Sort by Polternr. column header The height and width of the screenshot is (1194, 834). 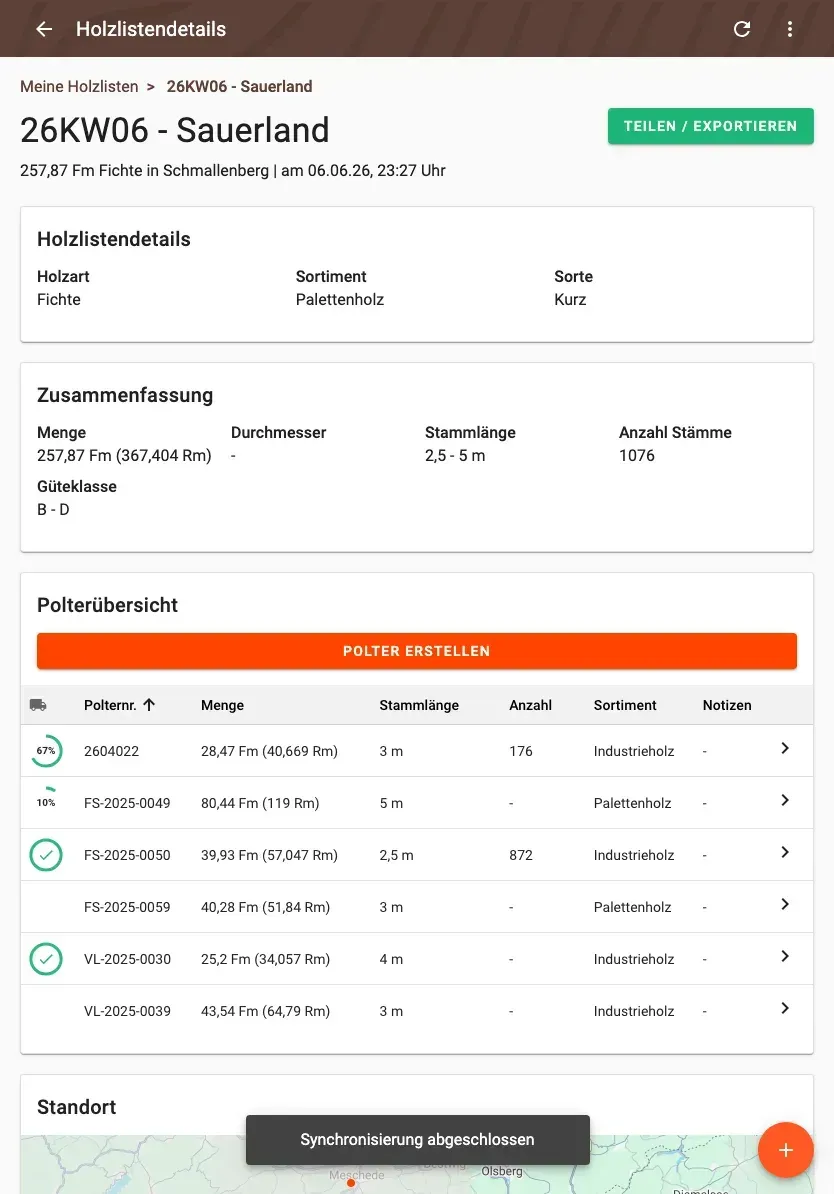pos(110,705)
